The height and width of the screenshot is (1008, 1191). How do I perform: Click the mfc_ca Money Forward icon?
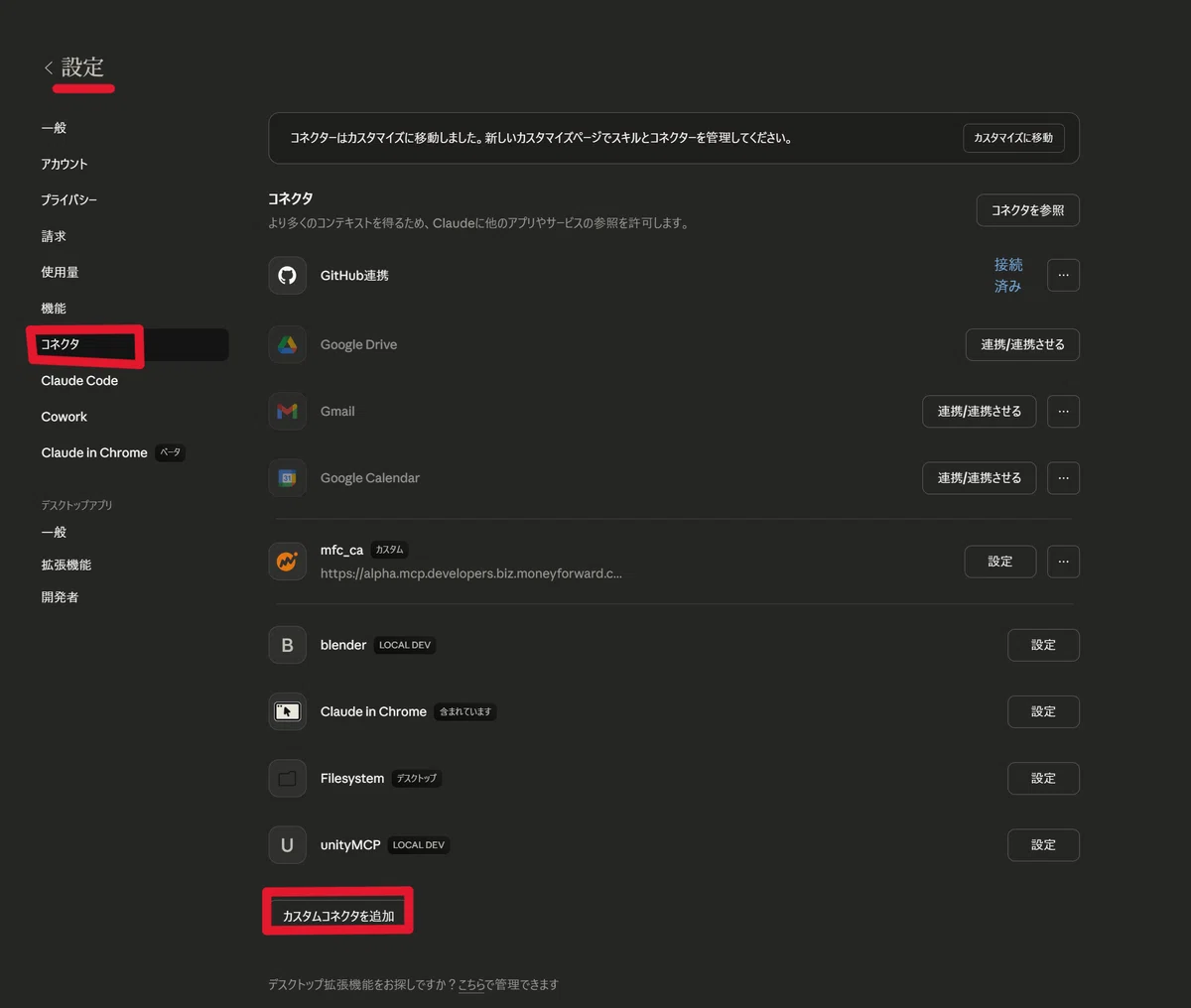(287, 562)
